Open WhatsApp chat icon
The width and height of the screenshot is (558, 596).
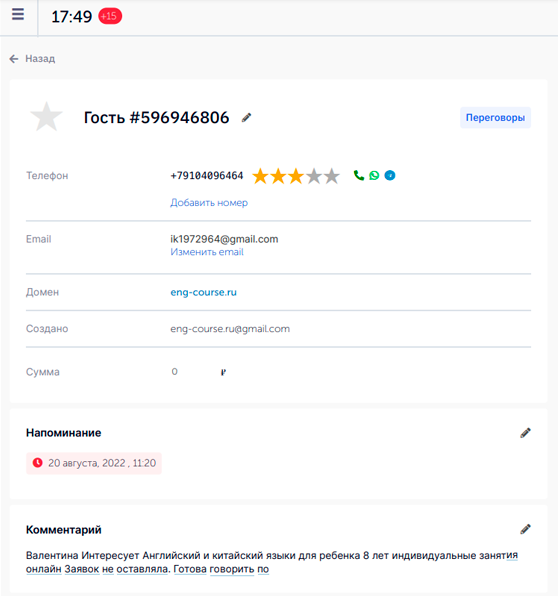374,175
